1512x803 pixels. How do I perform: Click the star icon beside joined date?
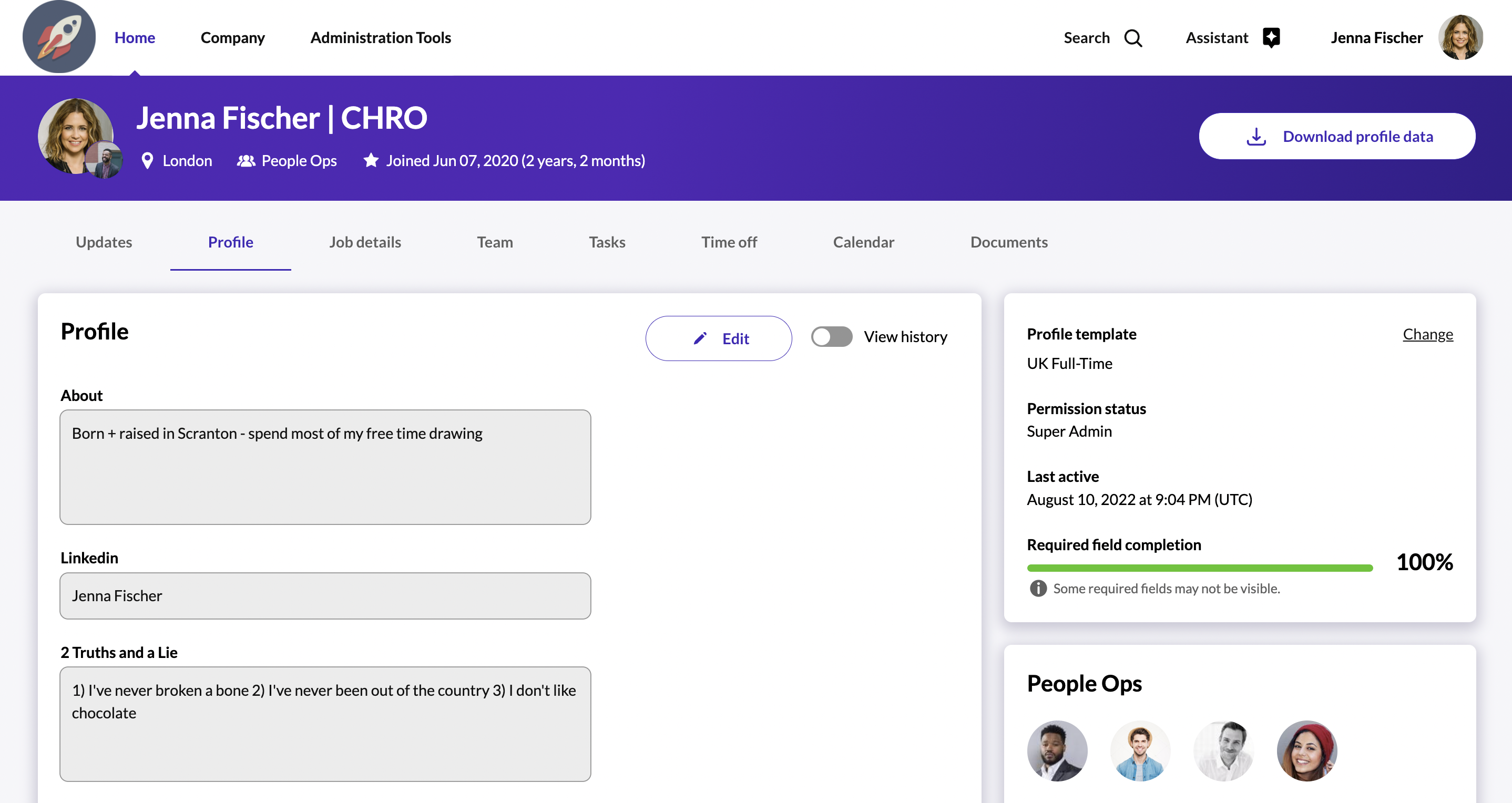(371, 160)
